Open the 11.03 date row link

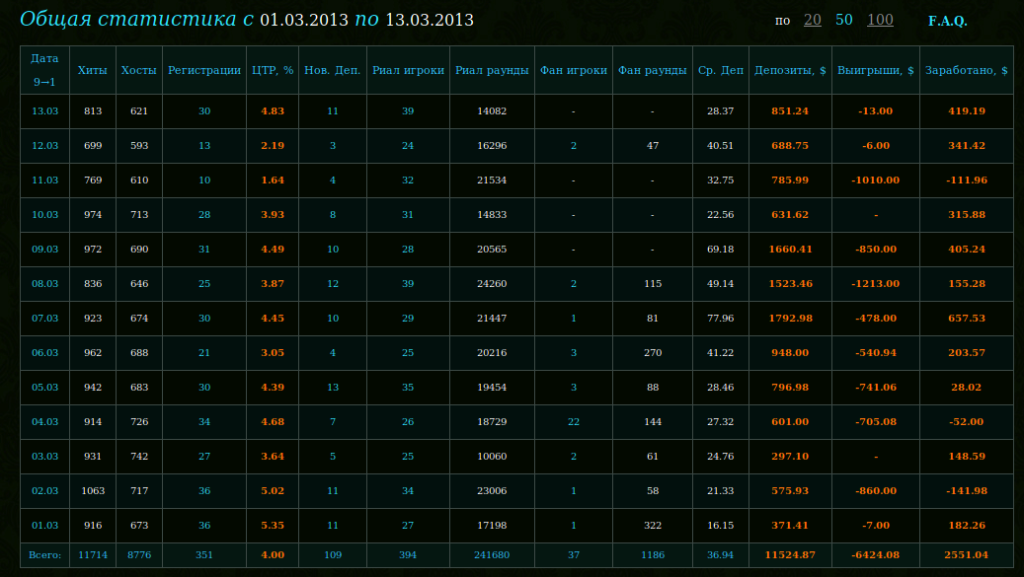[45, 180]
